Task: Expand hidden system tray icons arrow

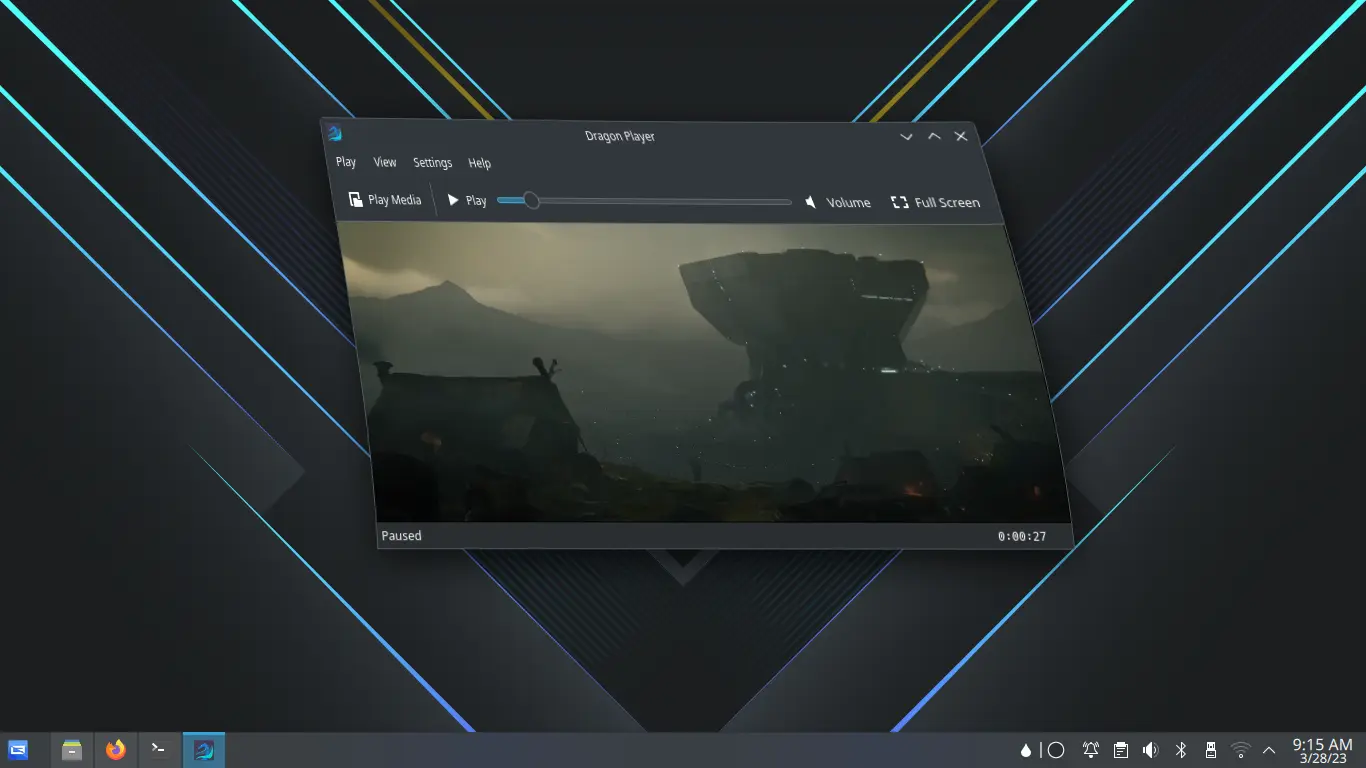Action: 1269,750
